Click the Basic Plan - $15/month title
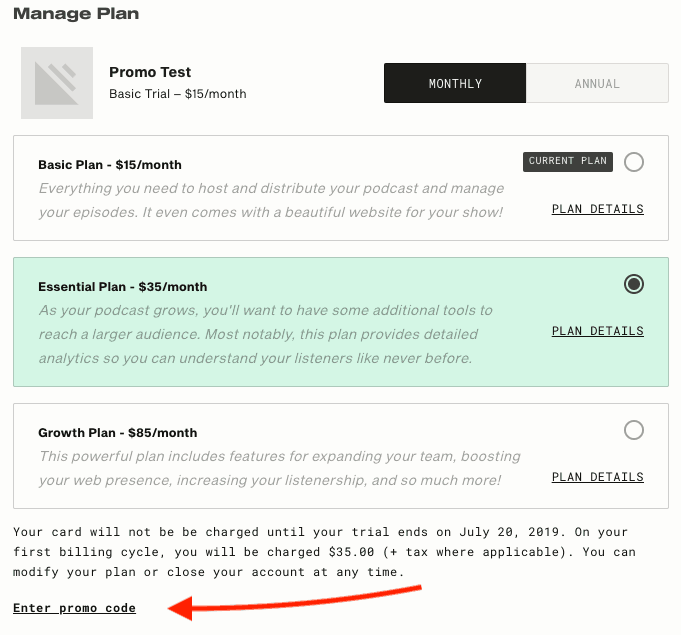This screenshot has height=635, width=681. tap(110, 165)
